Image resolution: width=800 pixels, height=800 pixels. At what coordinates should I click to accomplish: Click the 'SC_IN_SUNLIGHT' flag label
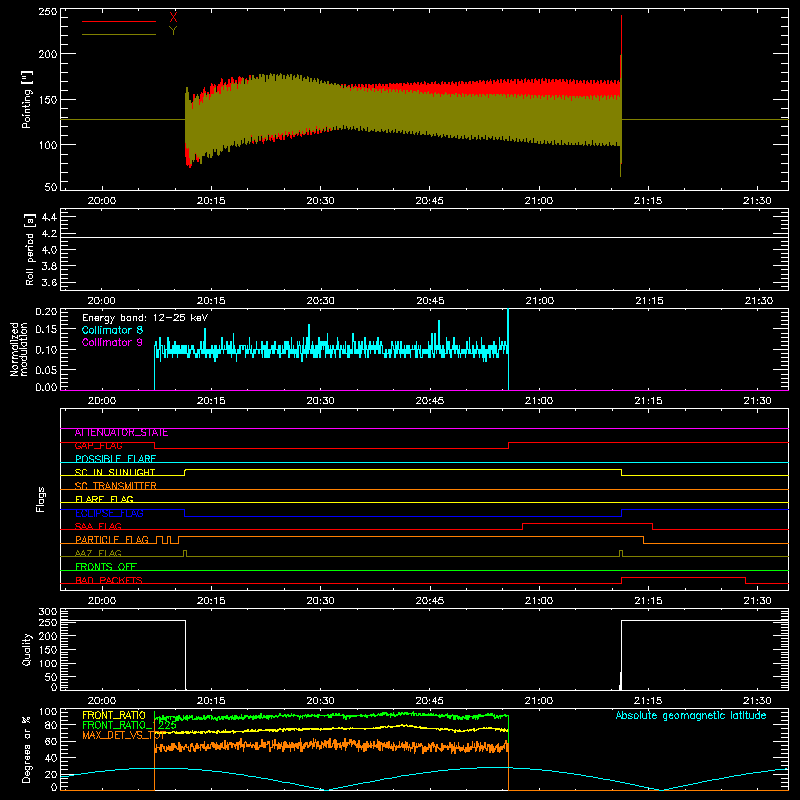tap(115, 472)
